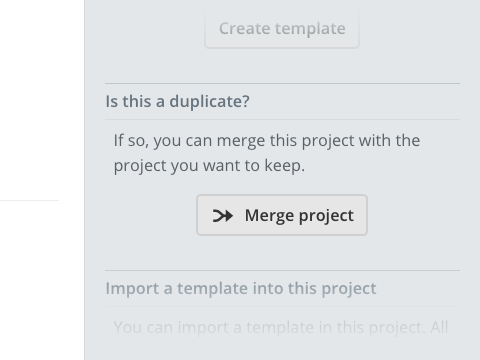Click the word 'template' in Create template
The width and height of the screenshot is (480, 360).
(310, 29)
